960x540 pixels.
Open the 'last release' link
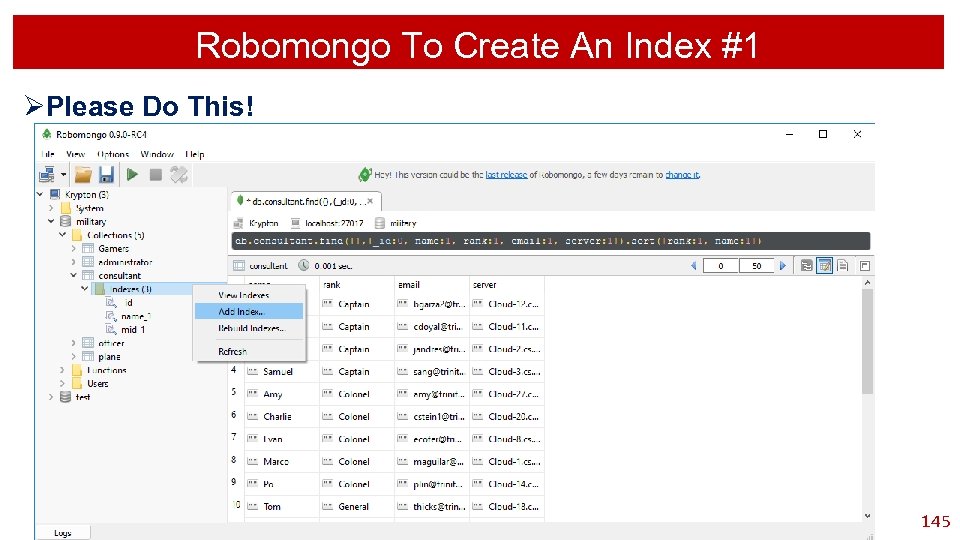pos(506,174)
